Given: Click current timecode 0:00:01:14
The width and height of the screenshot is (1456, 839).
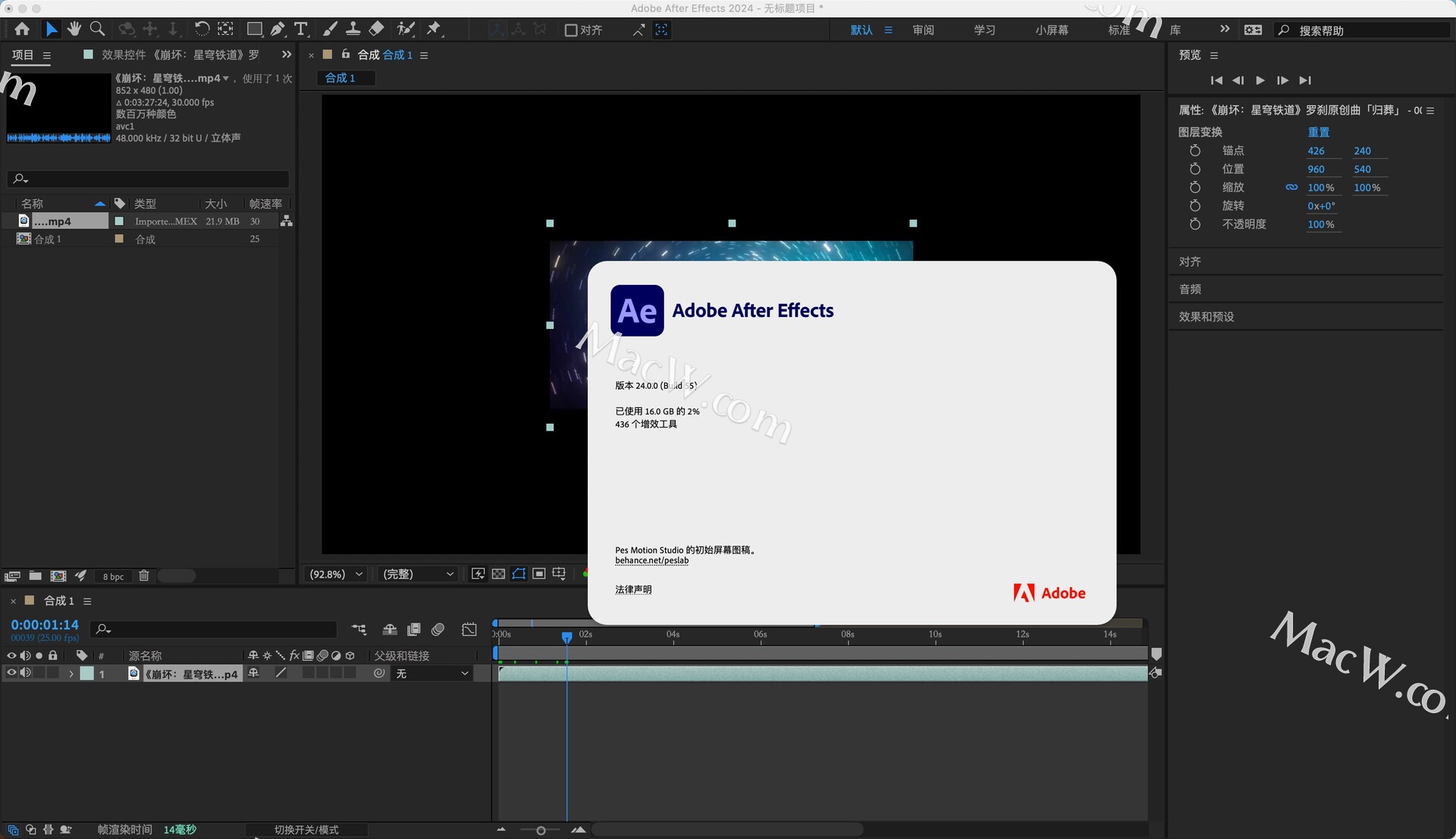Looking at the screenshot, I should pyautogui.click(x=45, y=625).
